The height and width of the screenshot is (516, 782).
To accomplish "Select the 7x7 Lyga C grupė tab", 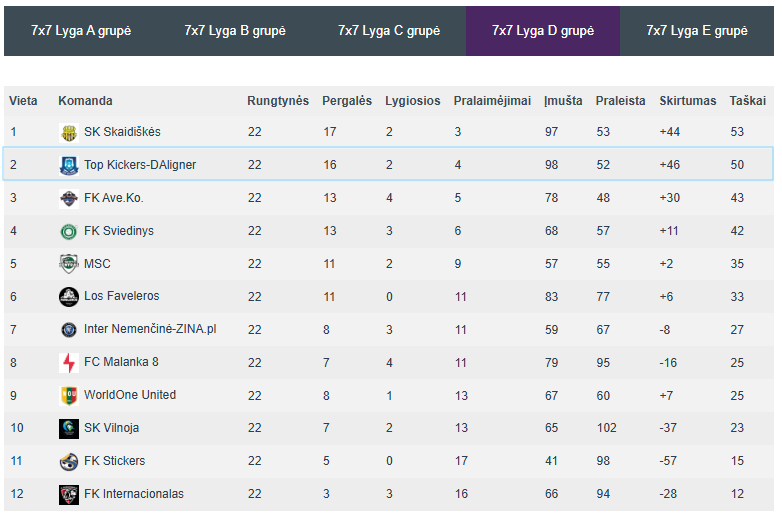I will tap(389, 31).
